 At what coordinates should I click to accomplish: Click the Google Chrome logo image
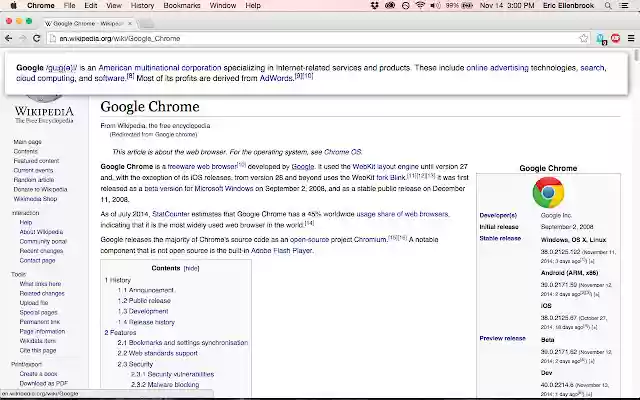point(548,192)
